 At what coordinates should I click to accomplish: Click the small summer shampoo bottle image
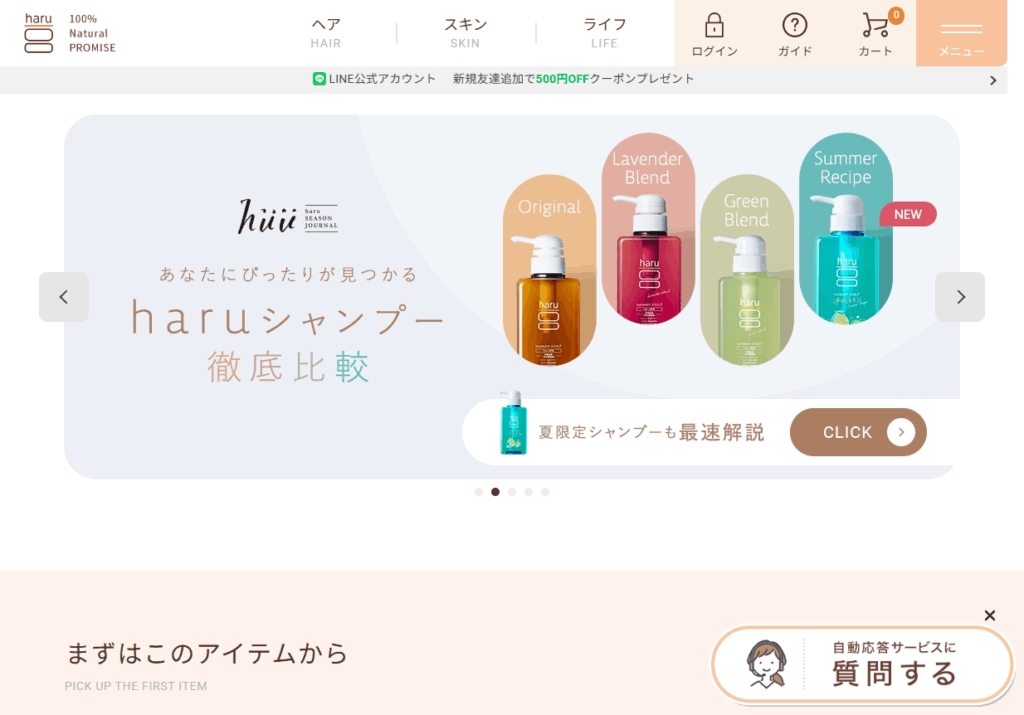tap(513, 422)
